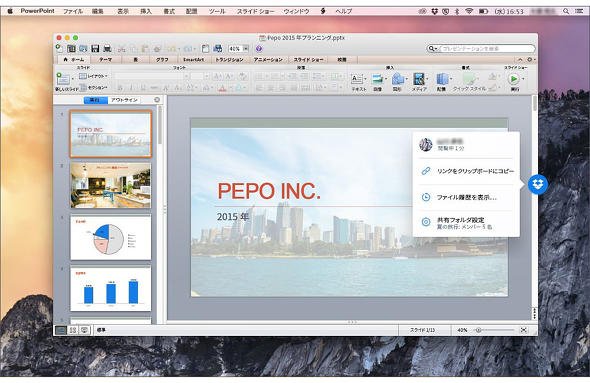Open the search options magnifier dropdown

click(x=433, y=49)
